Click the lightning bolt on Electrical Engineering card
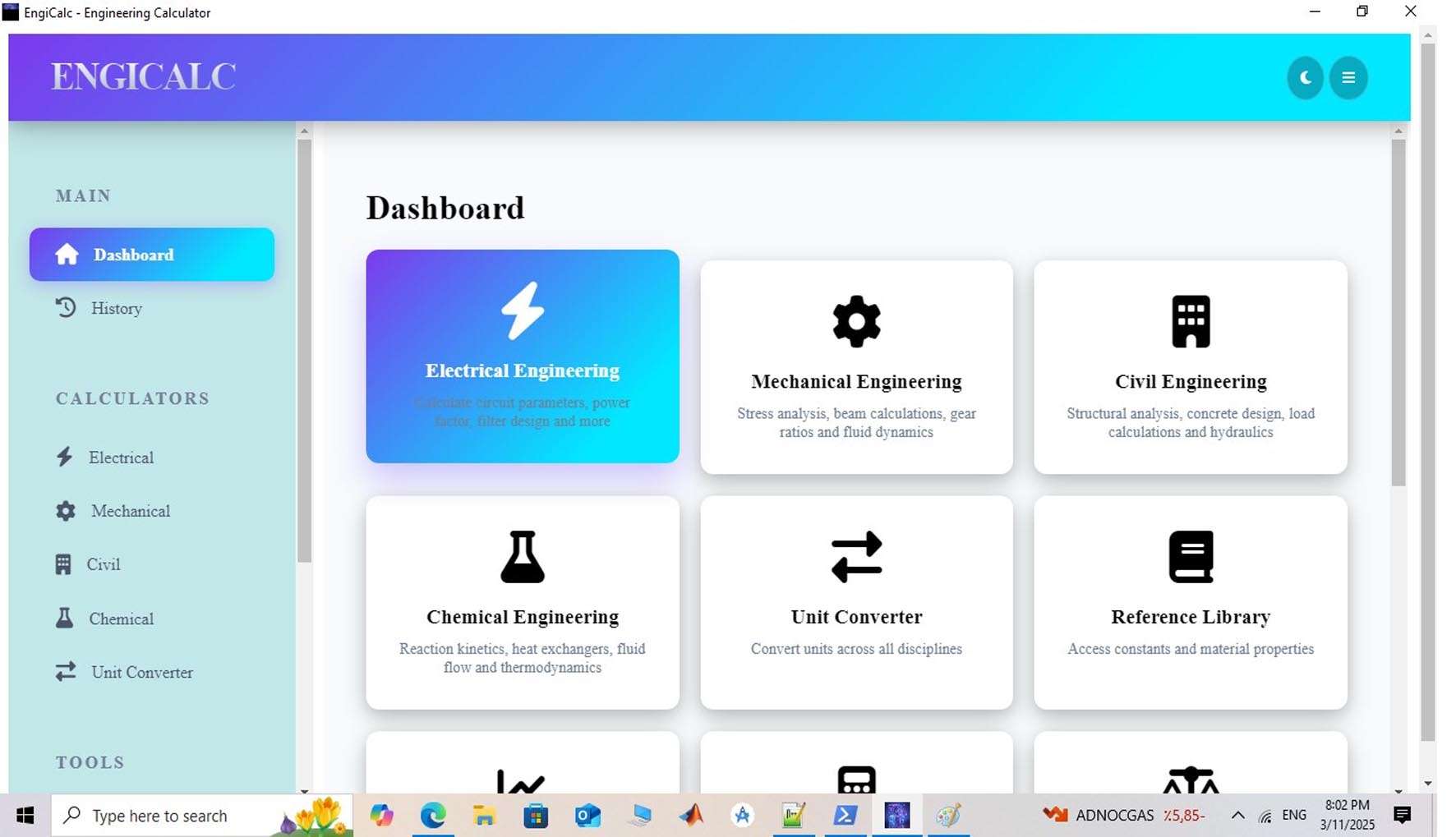1456x837 pixels. tap(523, 310)
